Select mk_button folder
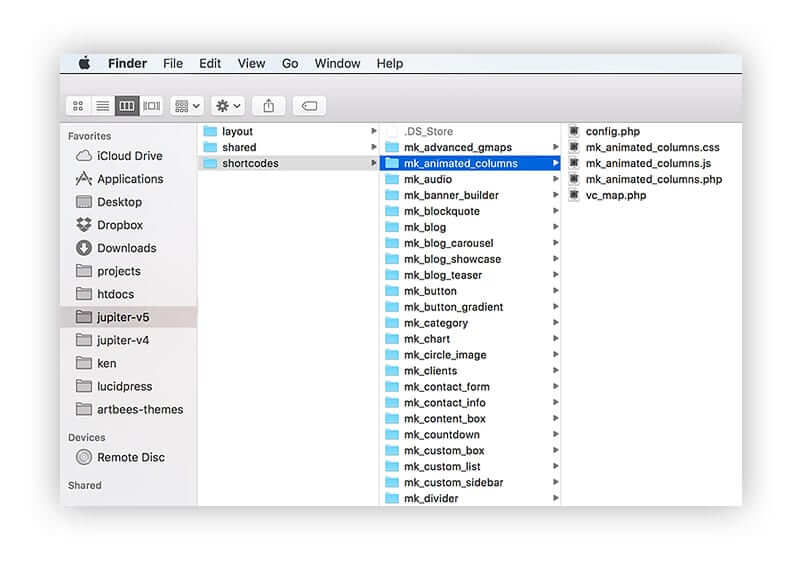 click(x=470, y=291)
